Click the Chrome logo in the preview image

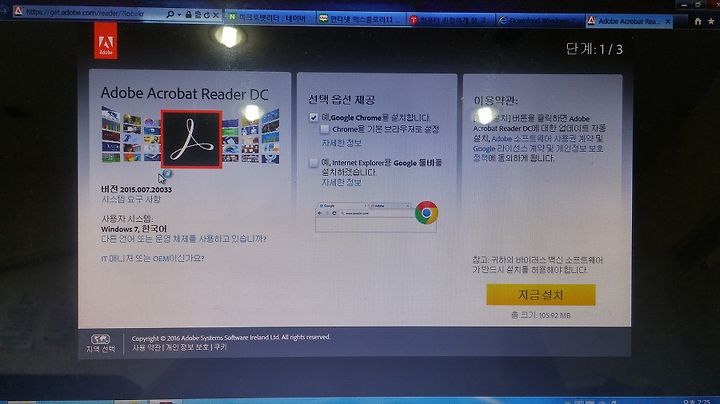click(426, 213)
